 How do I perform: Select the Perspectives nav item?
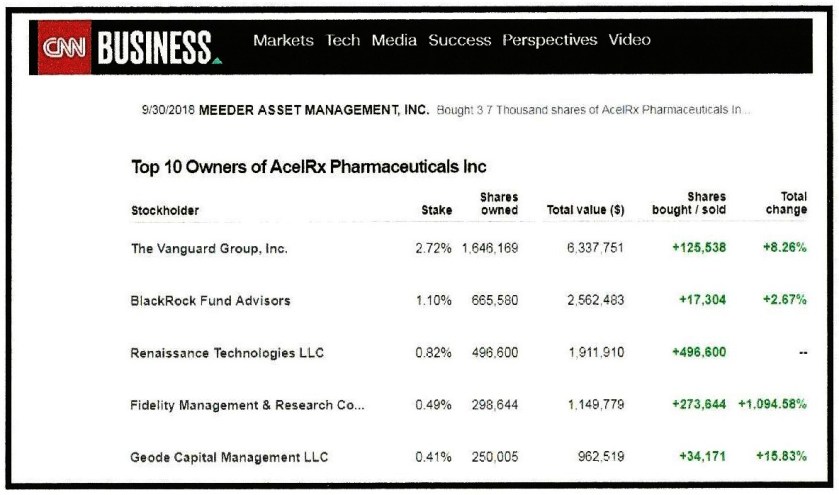point(550,41)
